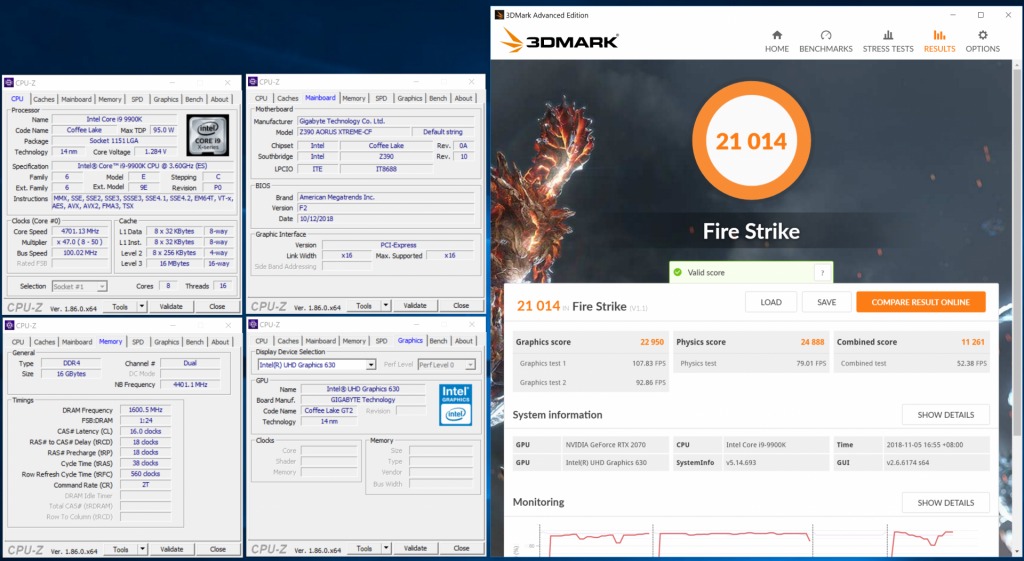This screenshot has height=561, width=1024.
Task: Click the Intel Core i9 logo in CPU-Z
Action: [x=208, y=135]
